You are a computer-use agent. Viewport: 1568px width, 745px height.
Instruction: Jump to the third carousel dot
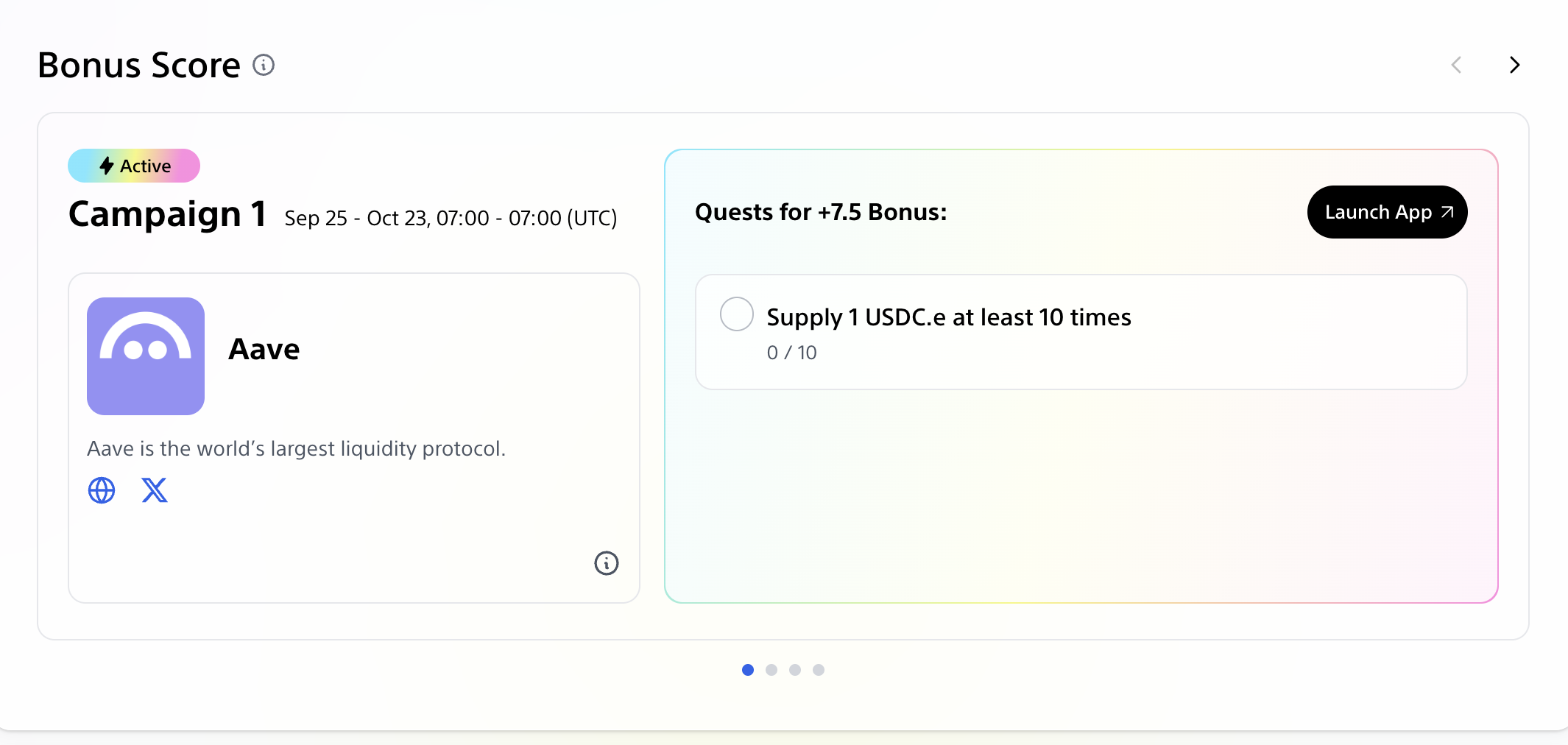(x=795, y=670)
